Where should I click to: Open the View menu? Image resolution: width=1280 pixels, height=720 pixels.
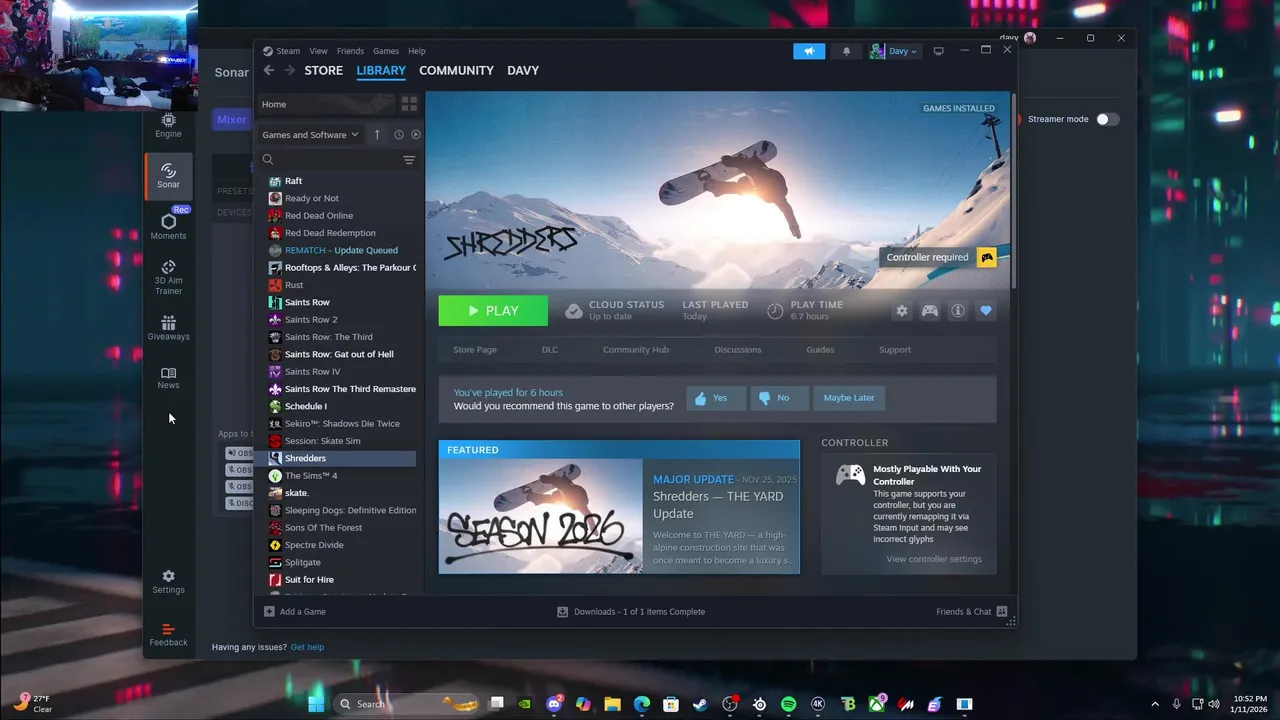click(318, 51)
